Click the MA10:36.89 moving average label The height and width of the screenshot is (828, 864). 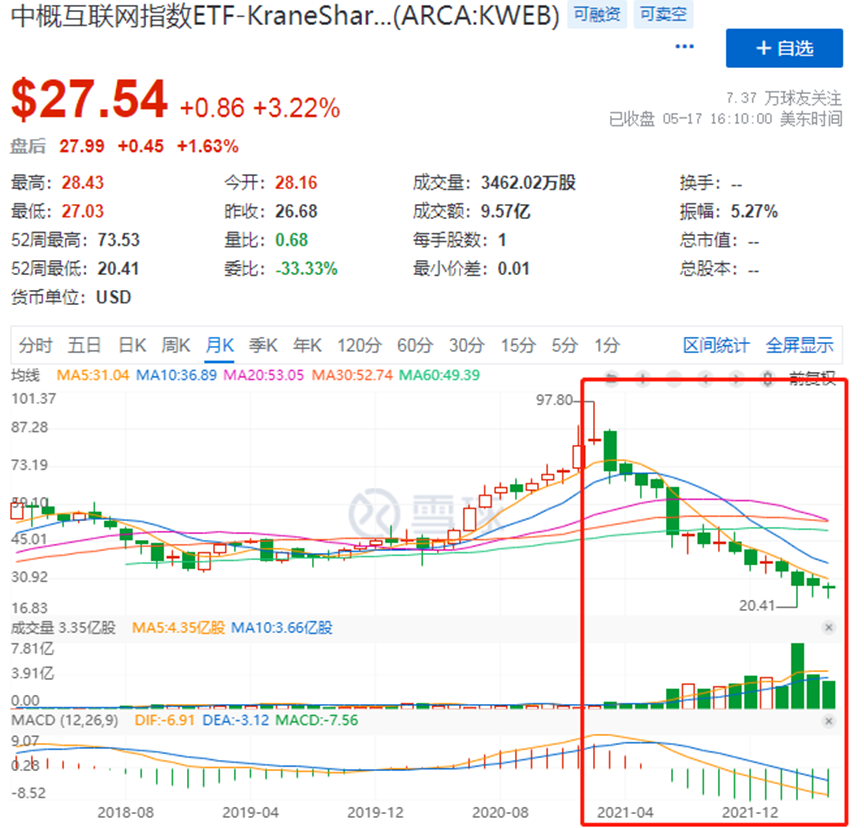176,375
